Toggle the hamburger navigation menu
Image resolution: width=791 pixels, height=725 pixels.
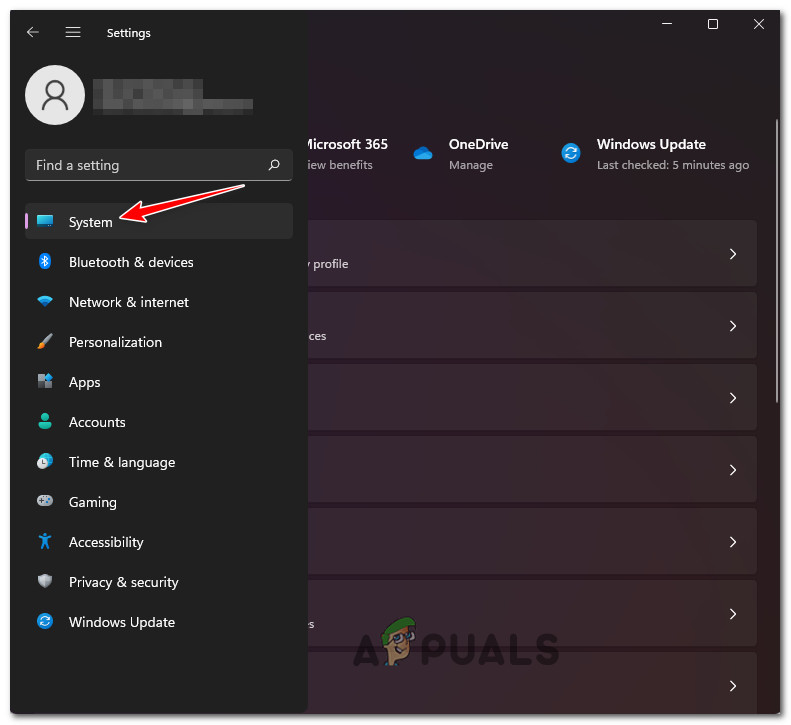point(73,32)
